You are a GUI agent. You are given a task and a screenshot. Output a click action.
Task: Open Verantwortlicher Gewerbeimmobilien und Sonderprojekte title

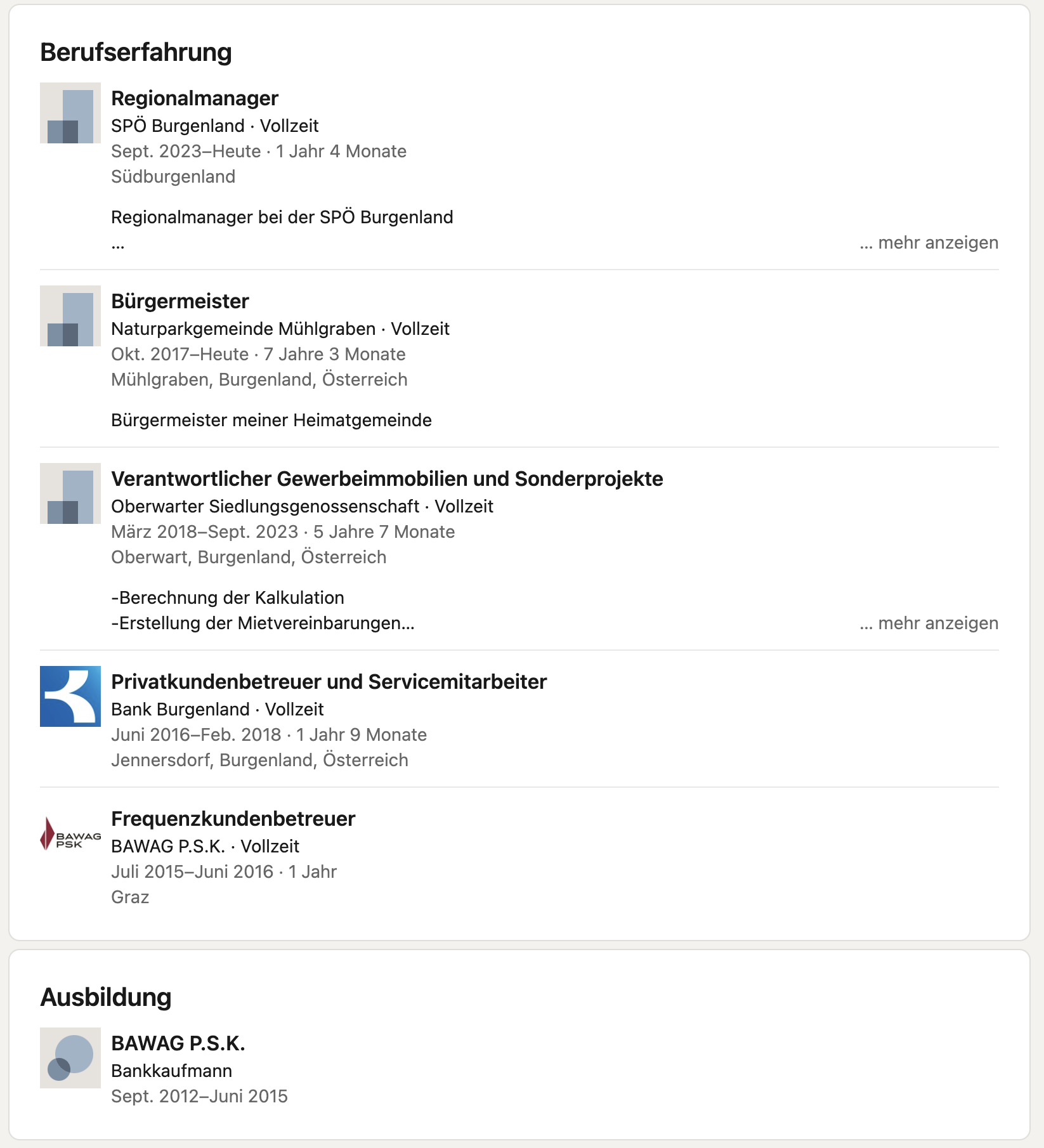tap(387, 479)
